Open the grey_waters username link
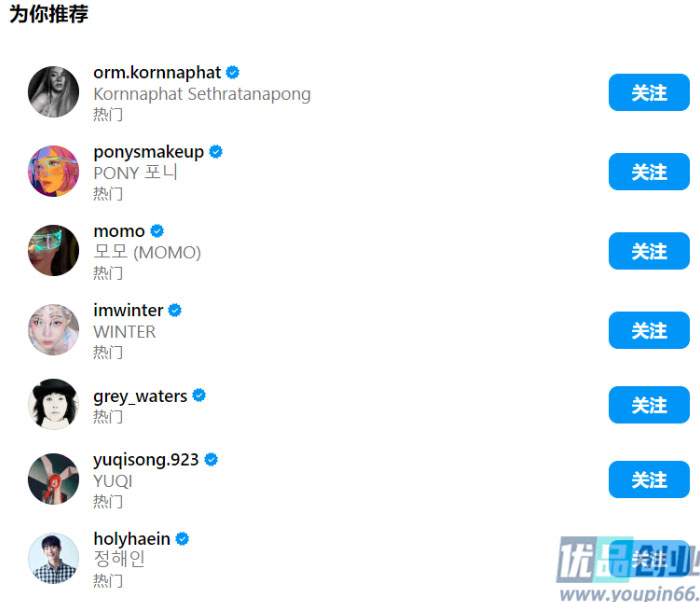 coord(140,397)
